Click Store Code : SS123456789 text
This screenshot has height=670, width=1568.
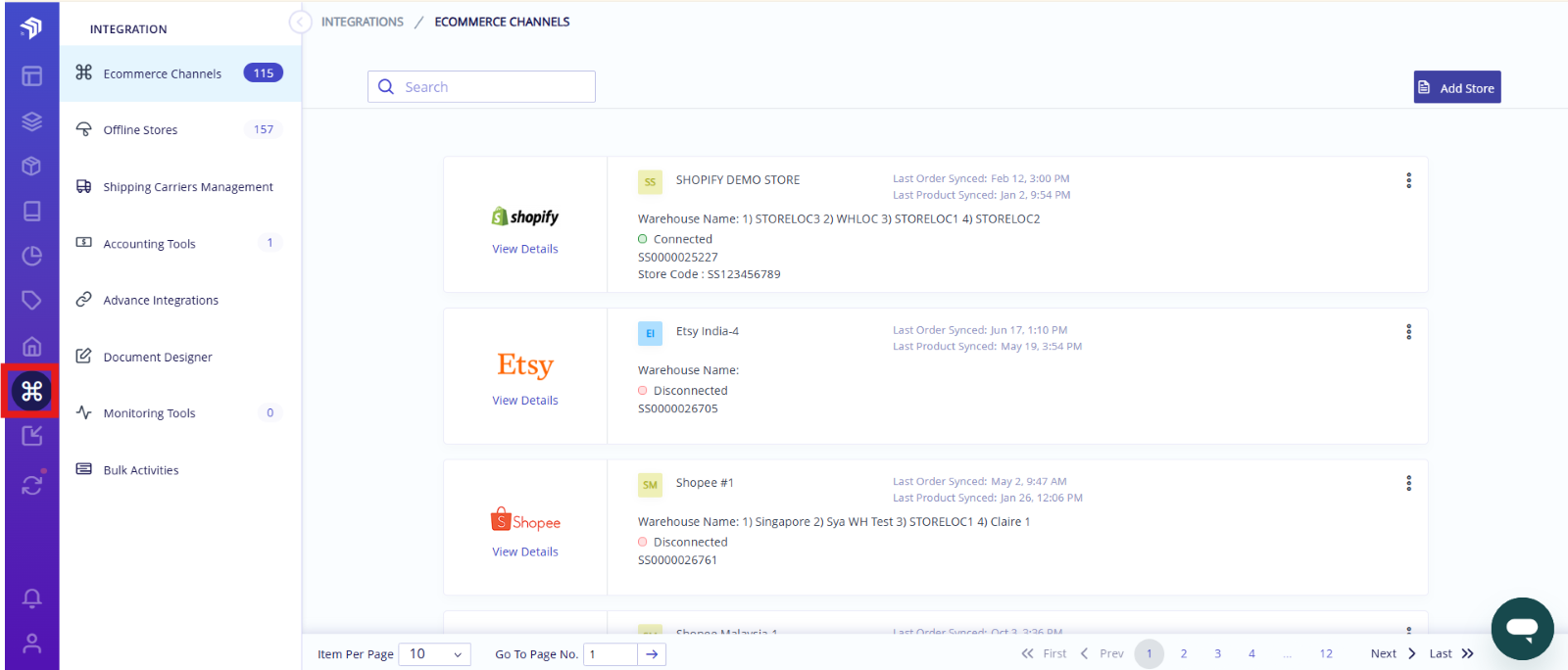(710, 274)
